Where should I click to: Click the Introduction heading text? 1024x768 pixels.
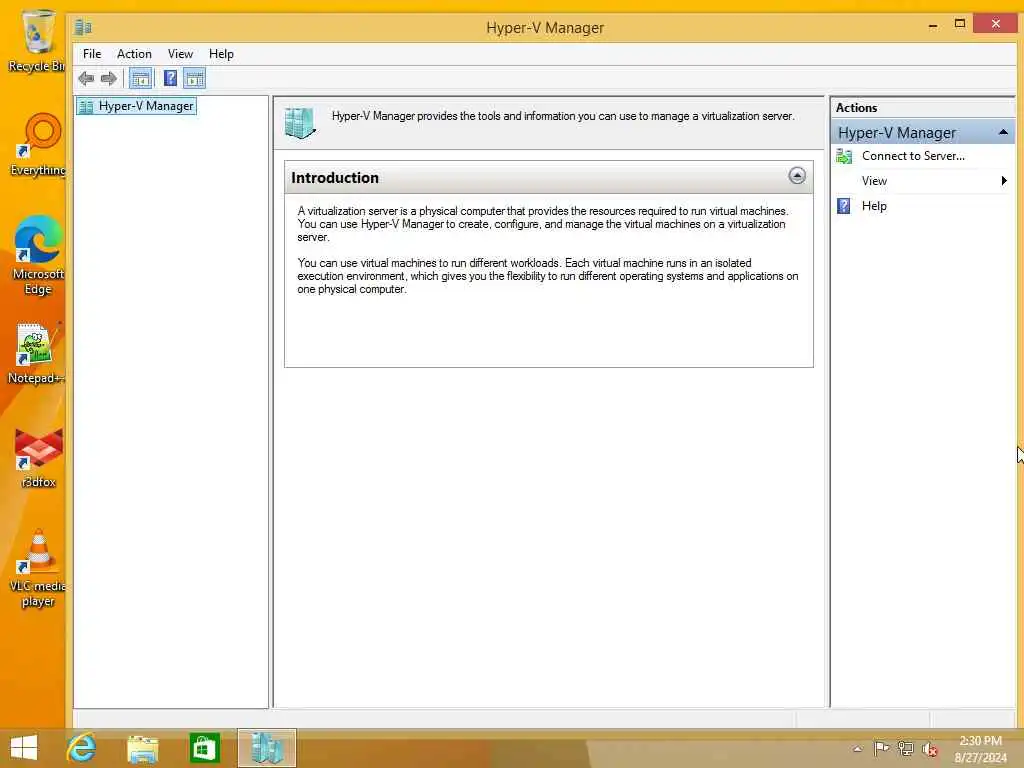pyautogui.click(x=334, y=178)
